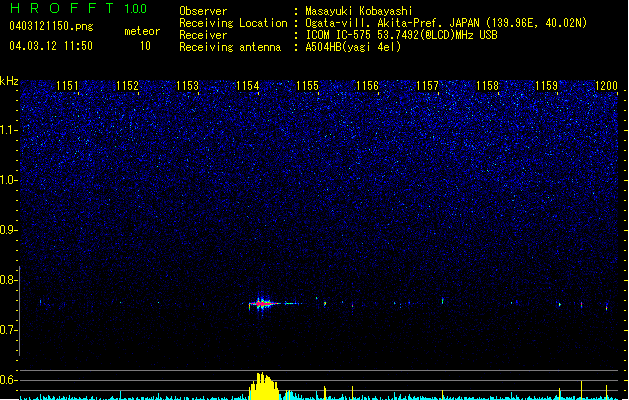Click the timestamp 04.03.12 11:50

(x=51, y=46)
